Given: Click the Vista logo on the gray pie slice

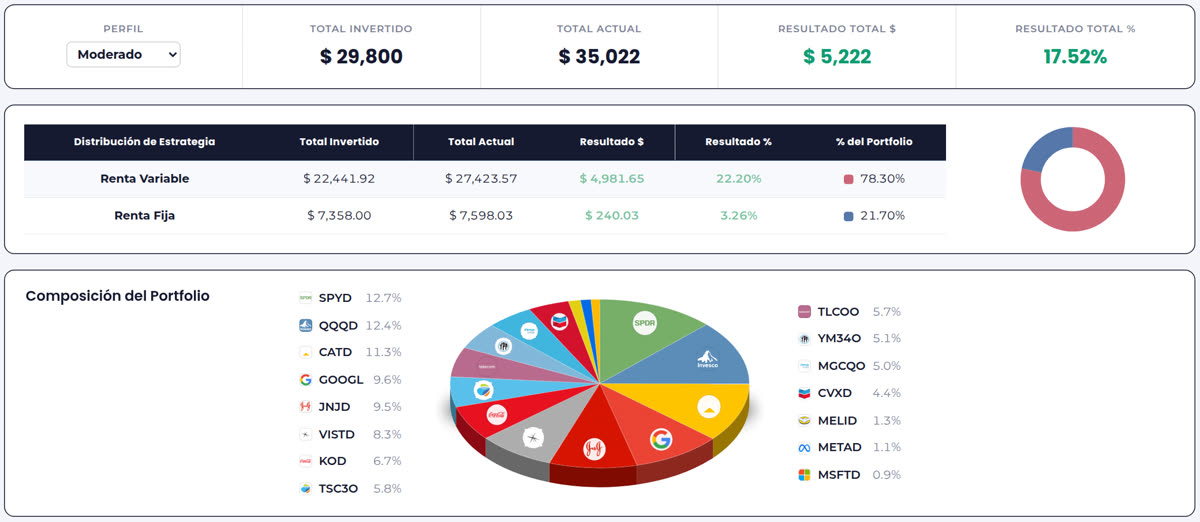Looking at the screenshot, I should pos(532,438).
